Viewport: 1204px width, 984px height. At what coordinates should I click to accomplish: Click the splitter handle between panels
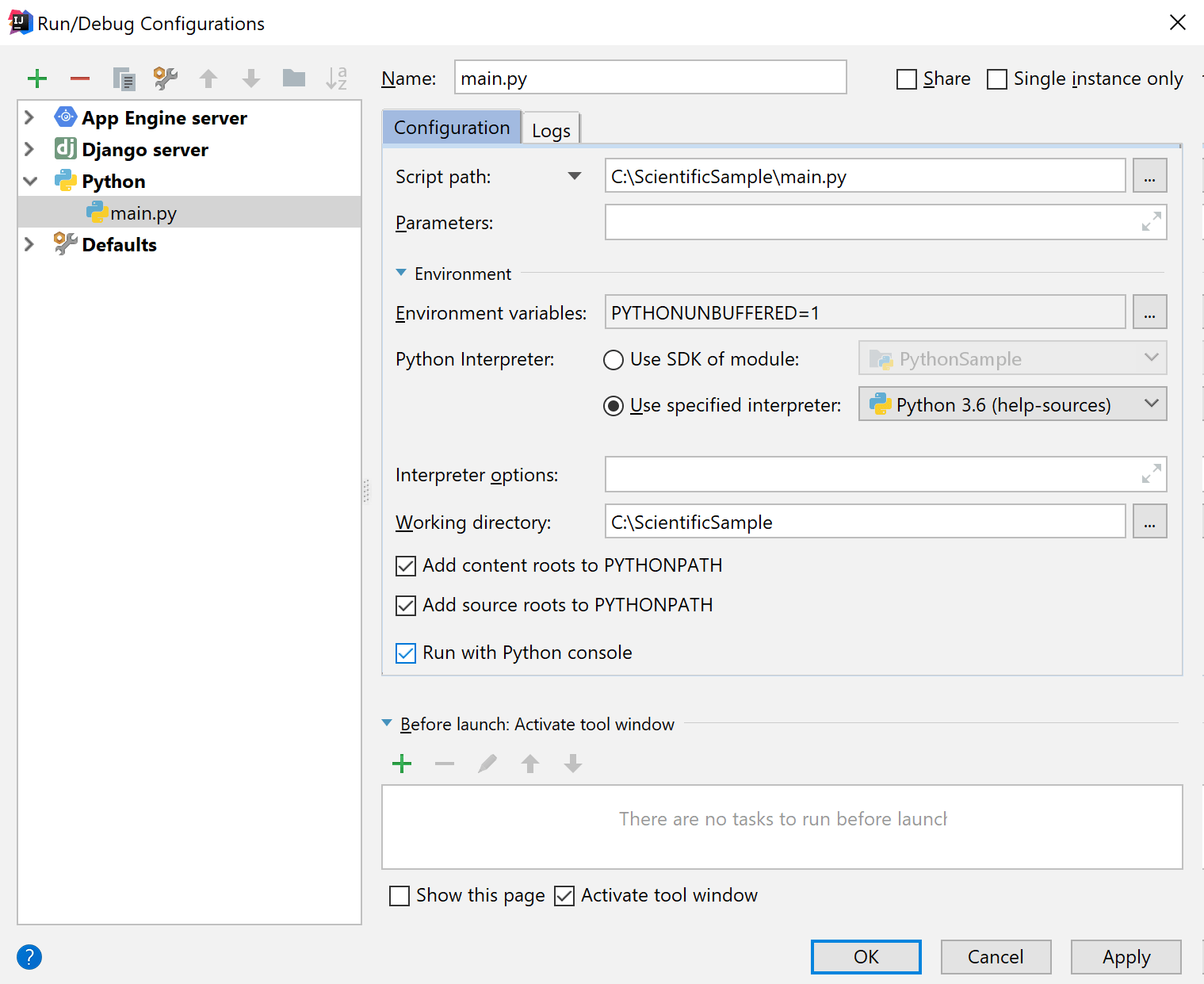366,490
